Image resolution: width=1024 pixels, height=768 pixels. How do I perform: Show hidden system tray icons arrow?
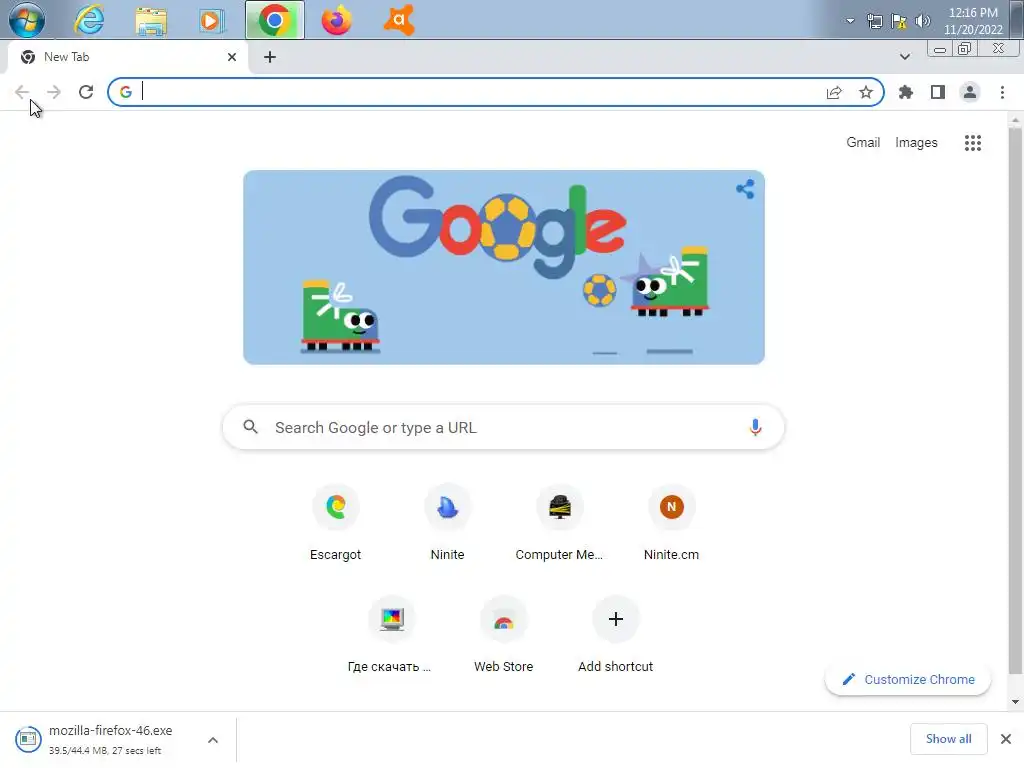point(850,21)
